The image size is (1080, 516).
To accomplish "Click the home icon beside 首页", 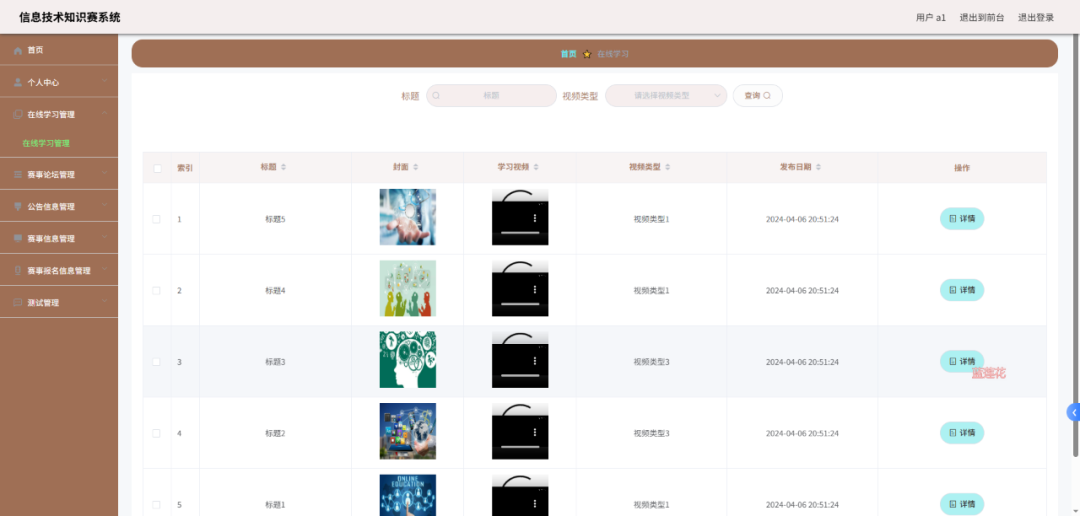I will click(18, 50).
